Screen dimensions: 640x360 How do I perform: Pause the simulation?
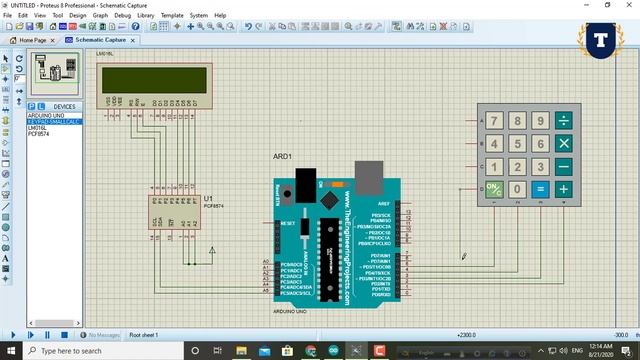[x=47, y=335]
